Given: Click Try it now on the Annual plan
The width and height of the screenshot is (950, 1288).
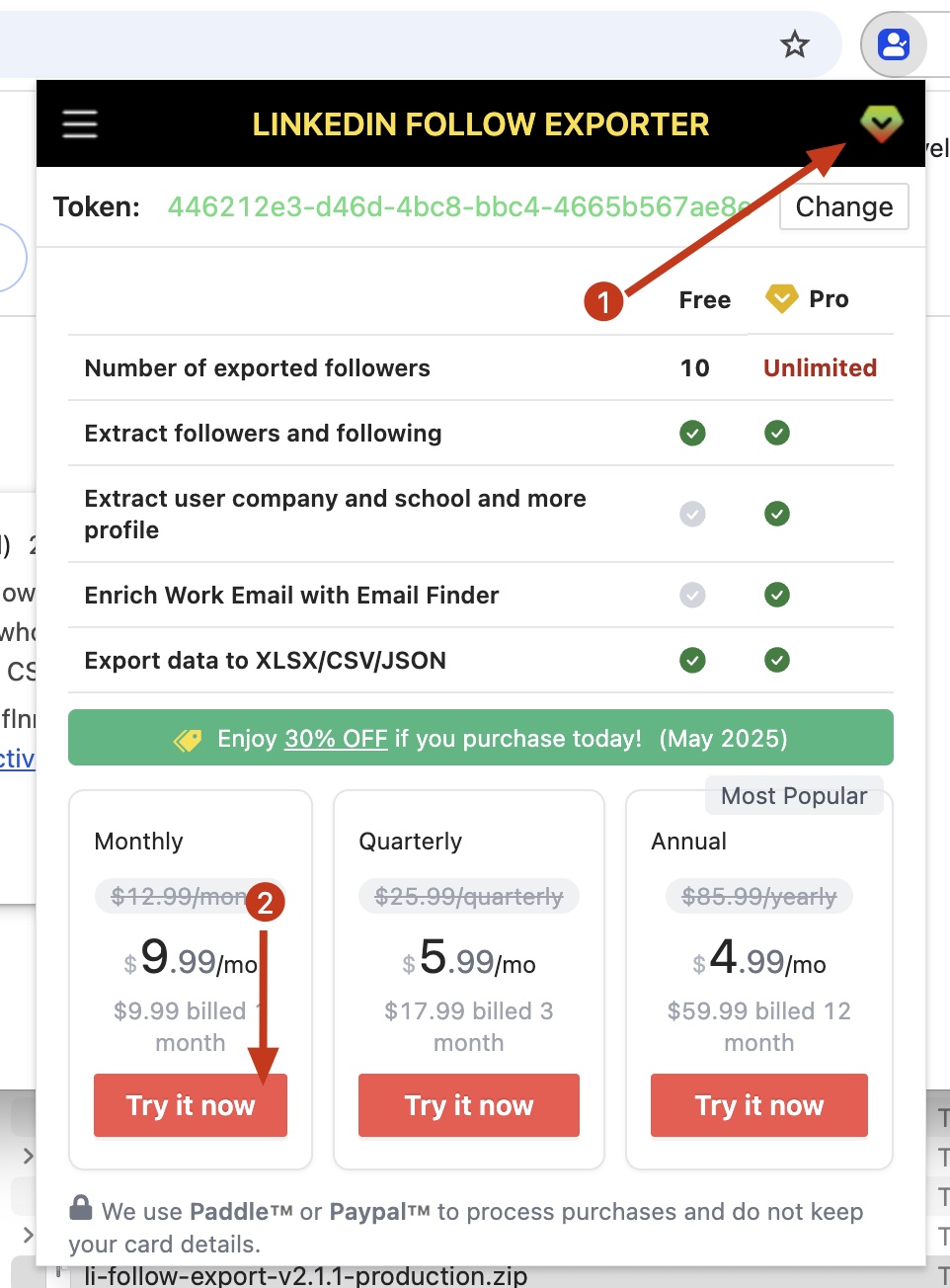Looking at the screenshot, I should click(758, 1105).
